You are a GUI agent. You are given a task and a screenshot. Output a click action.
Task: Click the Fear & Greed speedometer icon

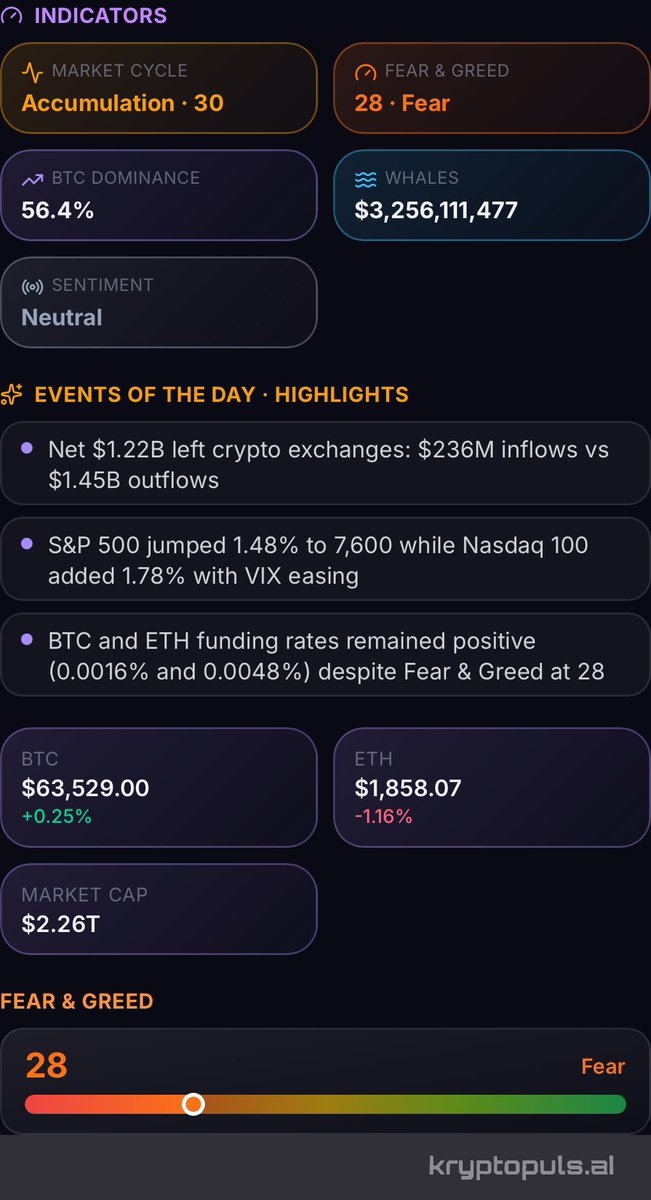click(366, 72)
